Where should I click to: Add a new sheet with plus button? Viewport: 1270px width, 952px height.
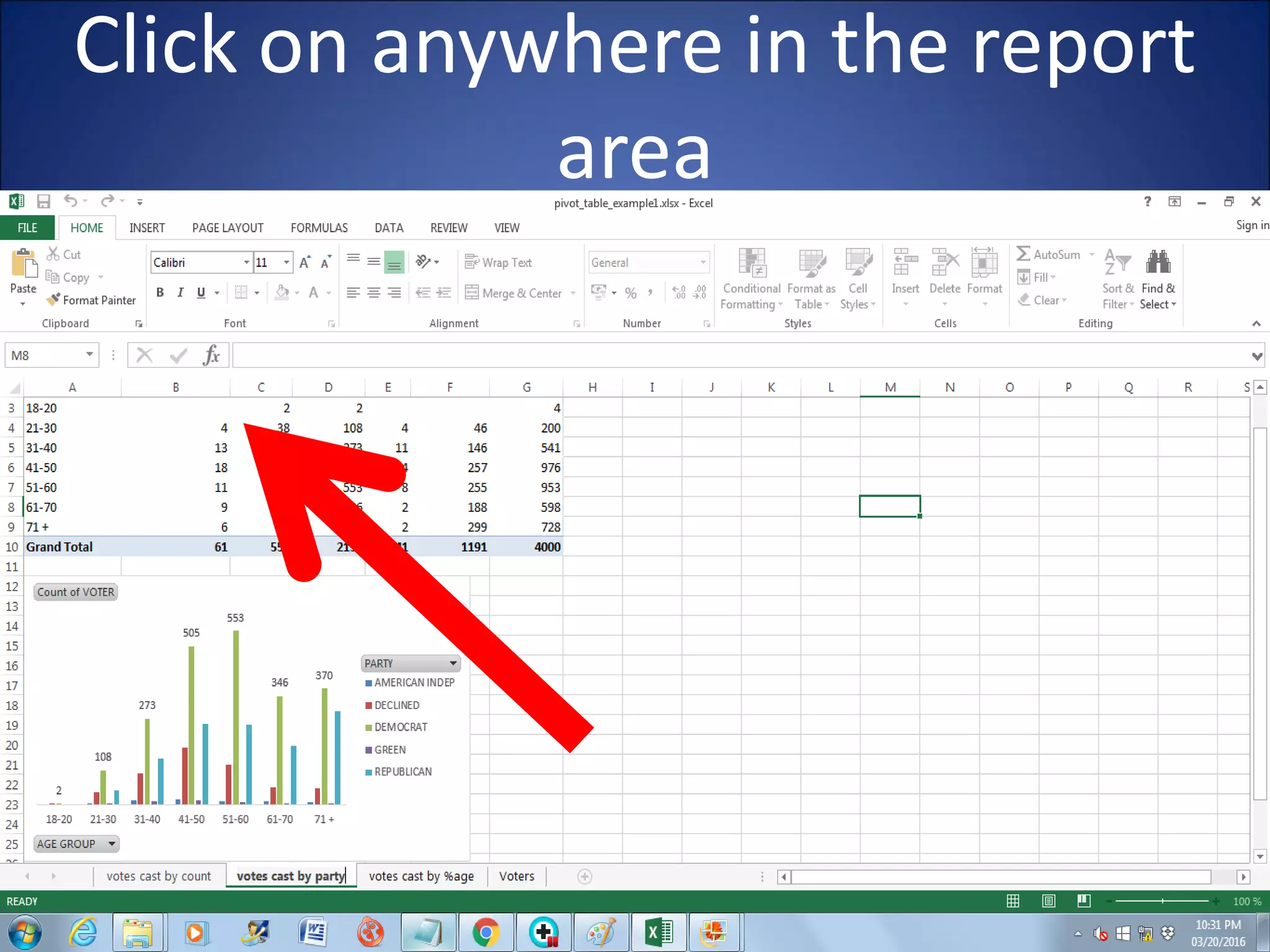584,876
